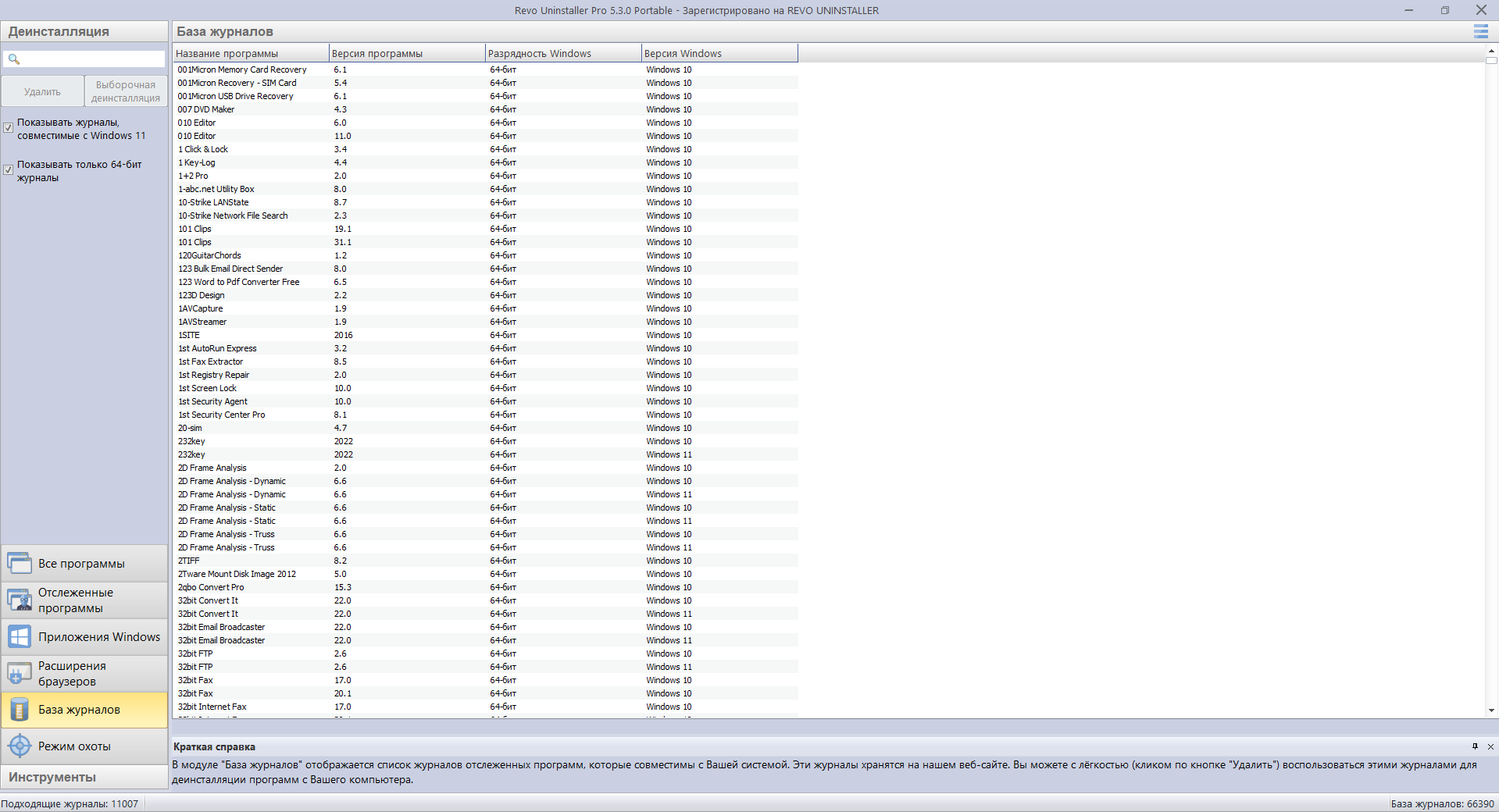Select row 001Micron Memory Card Recovery

[485, 69]
